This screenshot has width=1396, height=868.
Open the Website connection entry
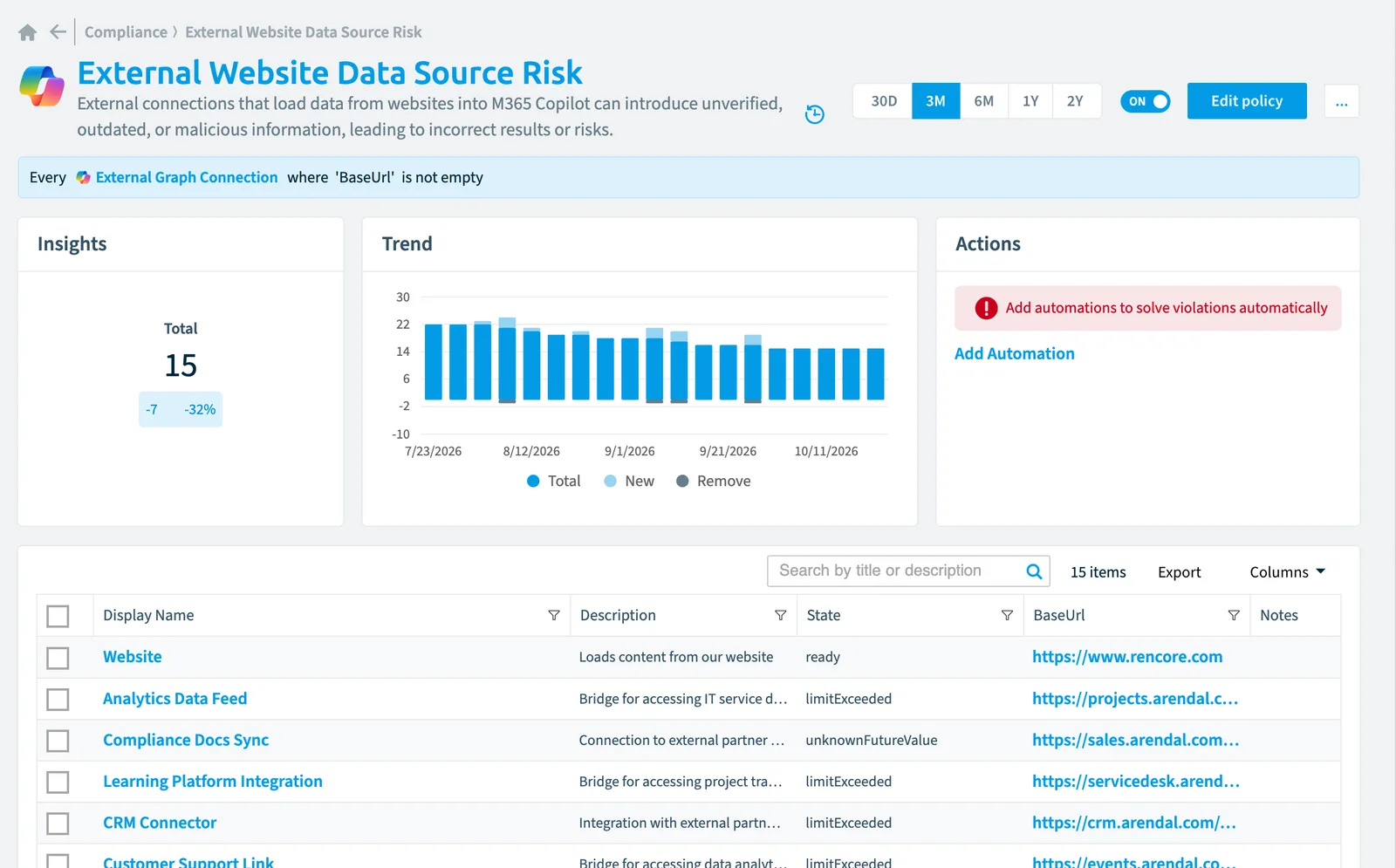tap(133, 657)
